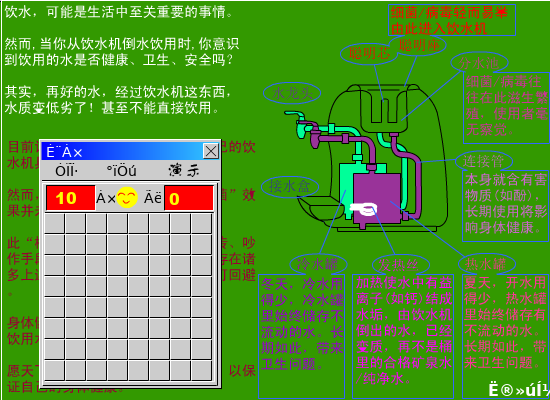Viewport: 550px width, 400px height.
Task: Close the minesweeper game window
Action: click(211, 152)
